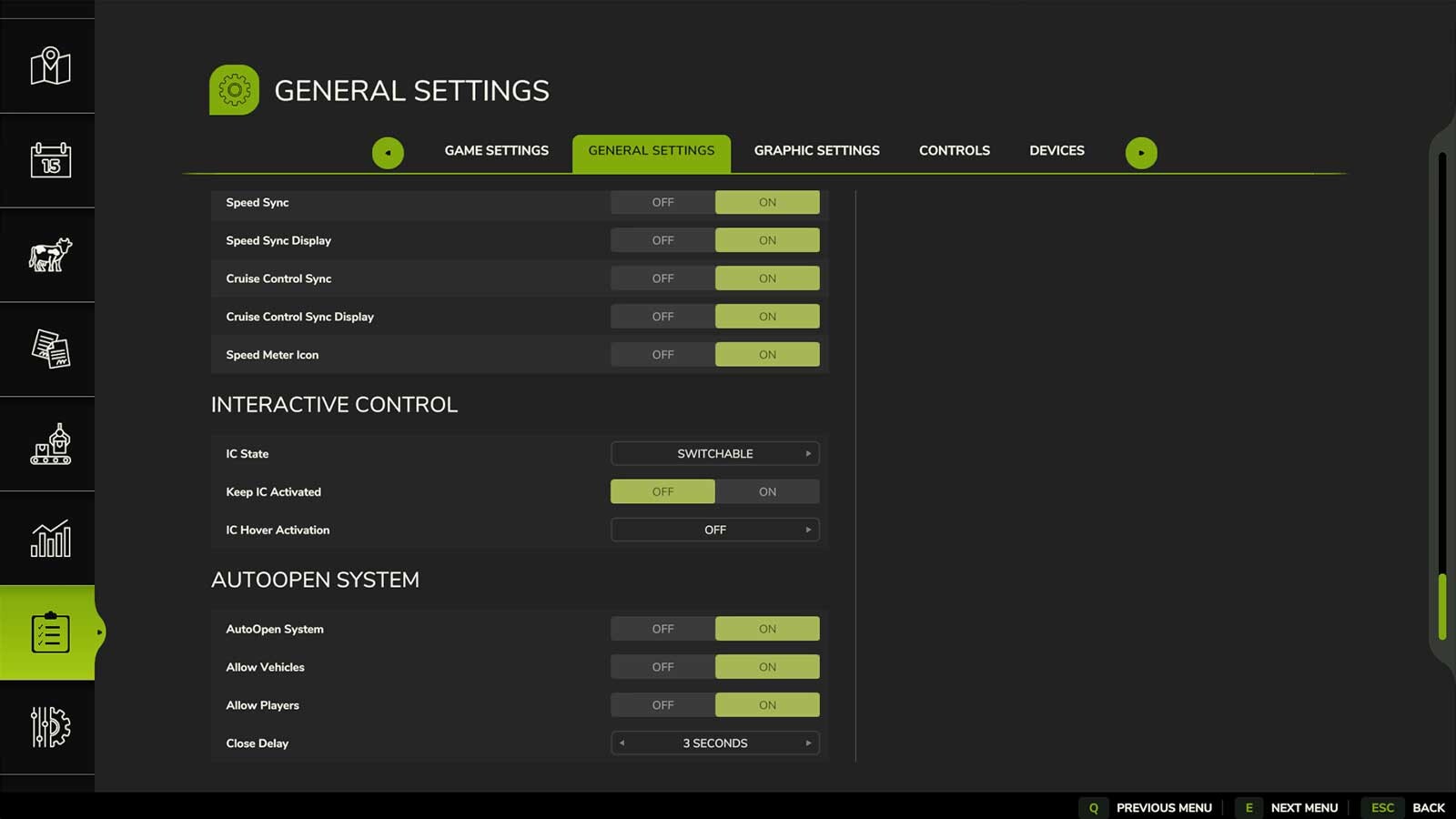The image size is (1456, 819).
Task: Turn off Speed Sync
Action: (662, 202)
